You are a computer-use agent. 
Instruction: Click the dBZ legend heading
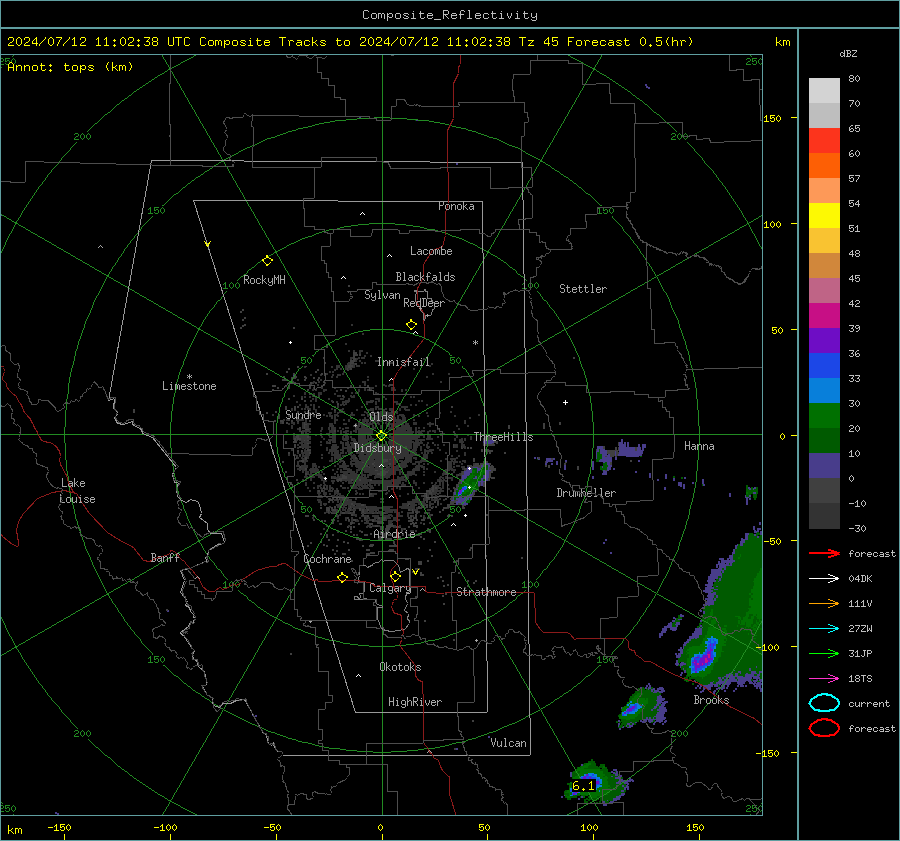click(x=848, y=53)
